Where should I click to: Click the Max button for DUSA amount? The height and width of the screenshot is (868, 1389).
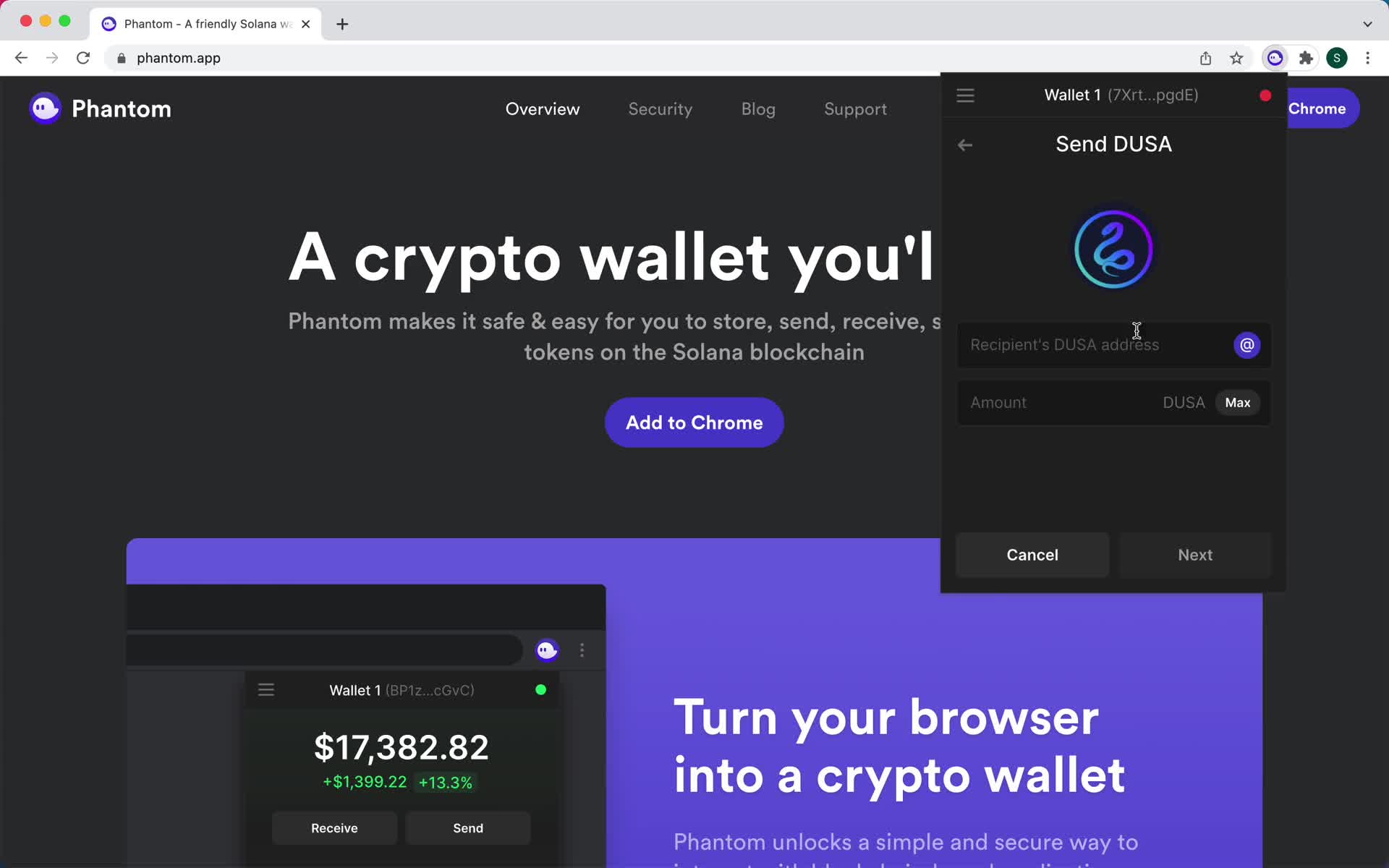click(1237, 402)
